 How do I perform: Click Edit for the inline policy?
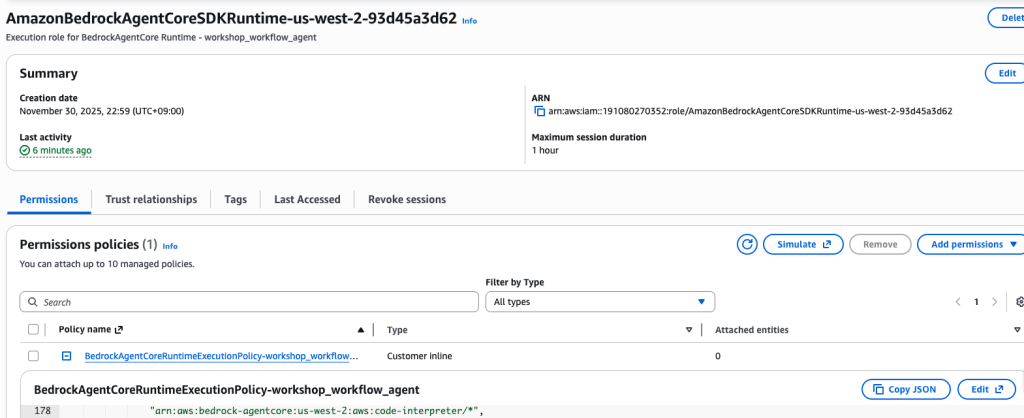click(986, 389)
